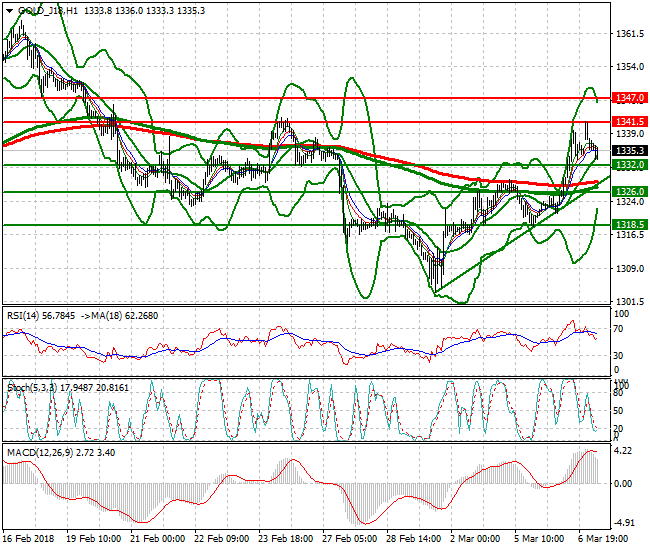Click the black 1335.3 current price label
This screenshot has height=550, width=650.
630,150
